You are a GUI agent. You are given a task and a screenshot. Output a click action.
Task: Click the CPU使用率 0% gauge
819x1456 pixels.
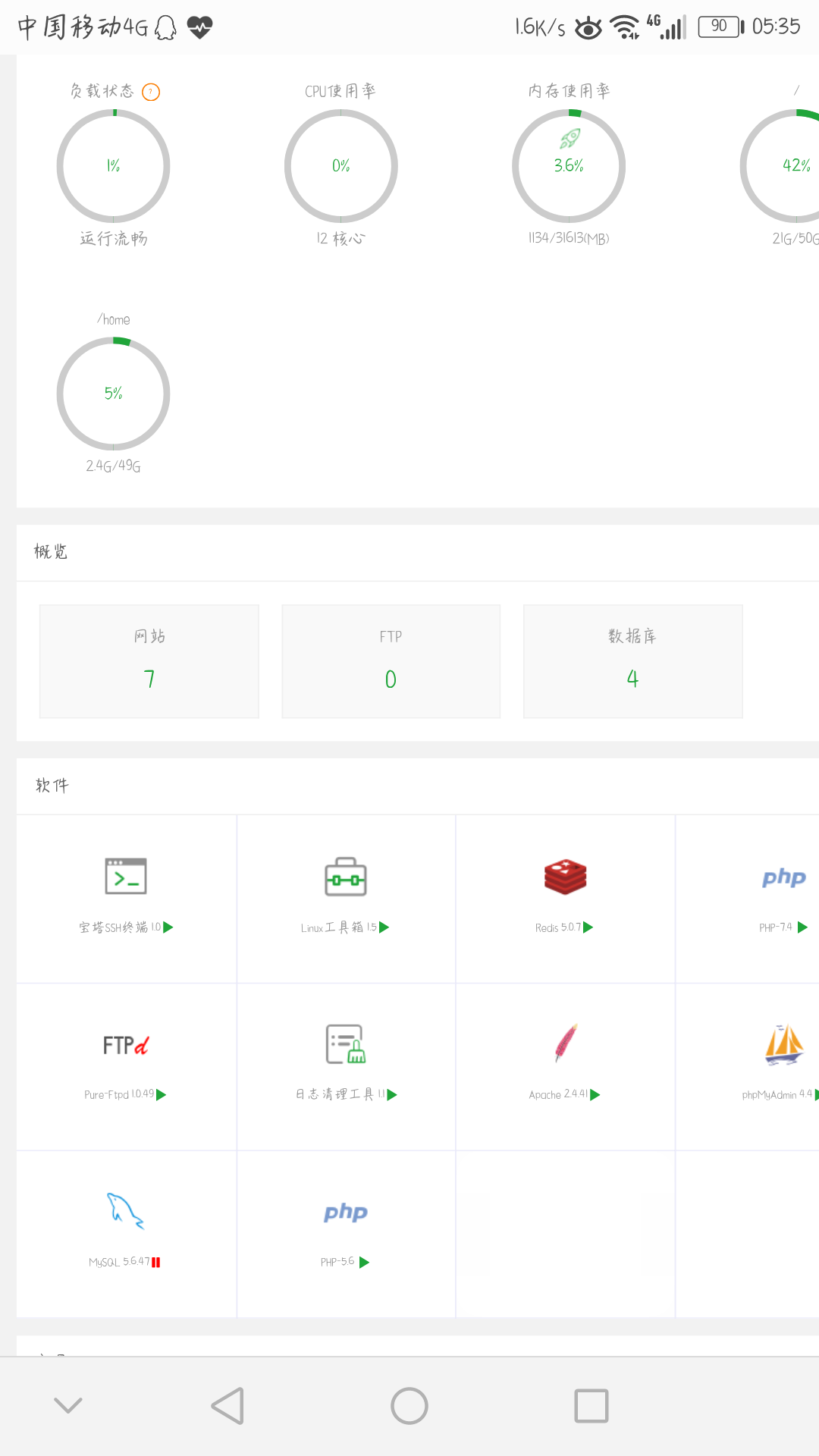pyautogui.click(x=341, y=166)
